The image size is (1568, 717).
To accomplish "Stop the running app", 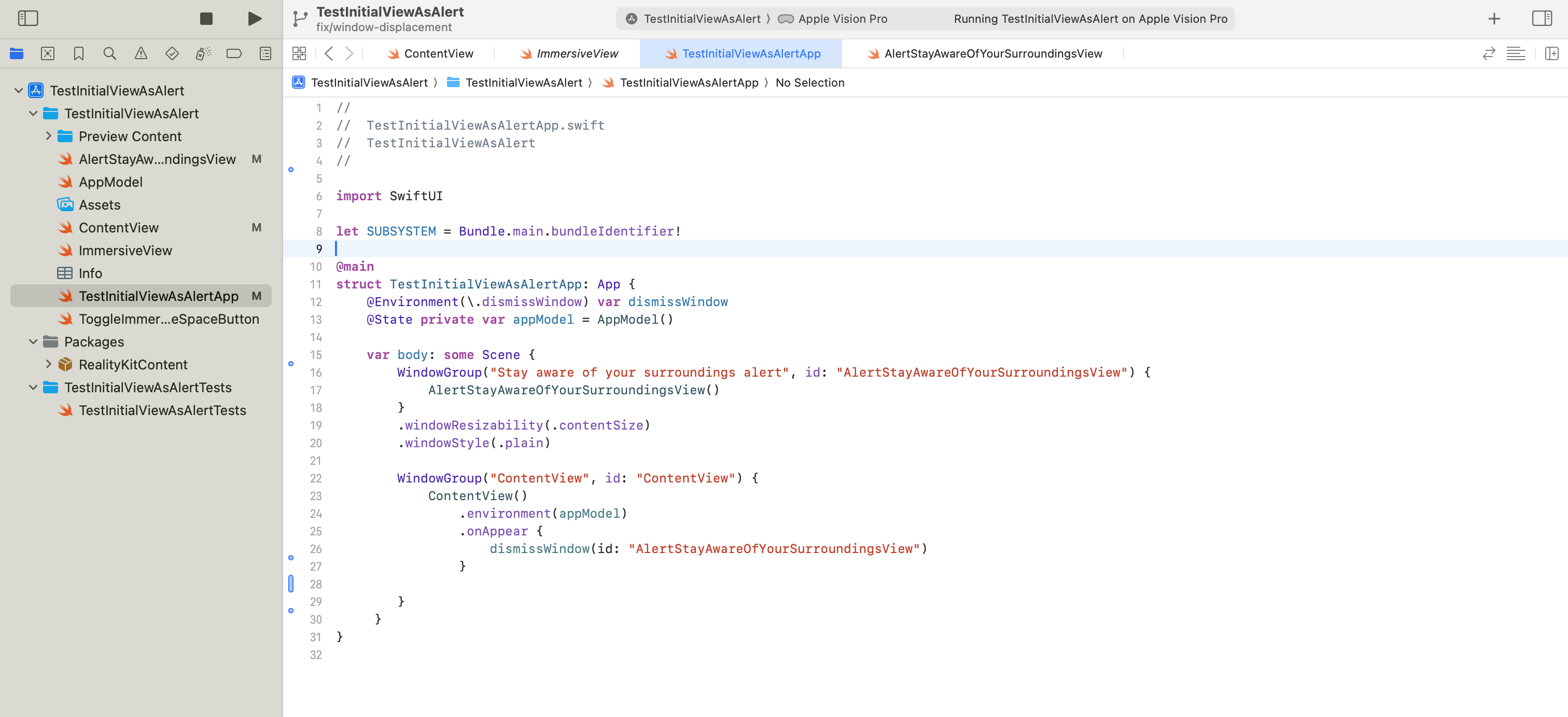I will coord(206,18).
